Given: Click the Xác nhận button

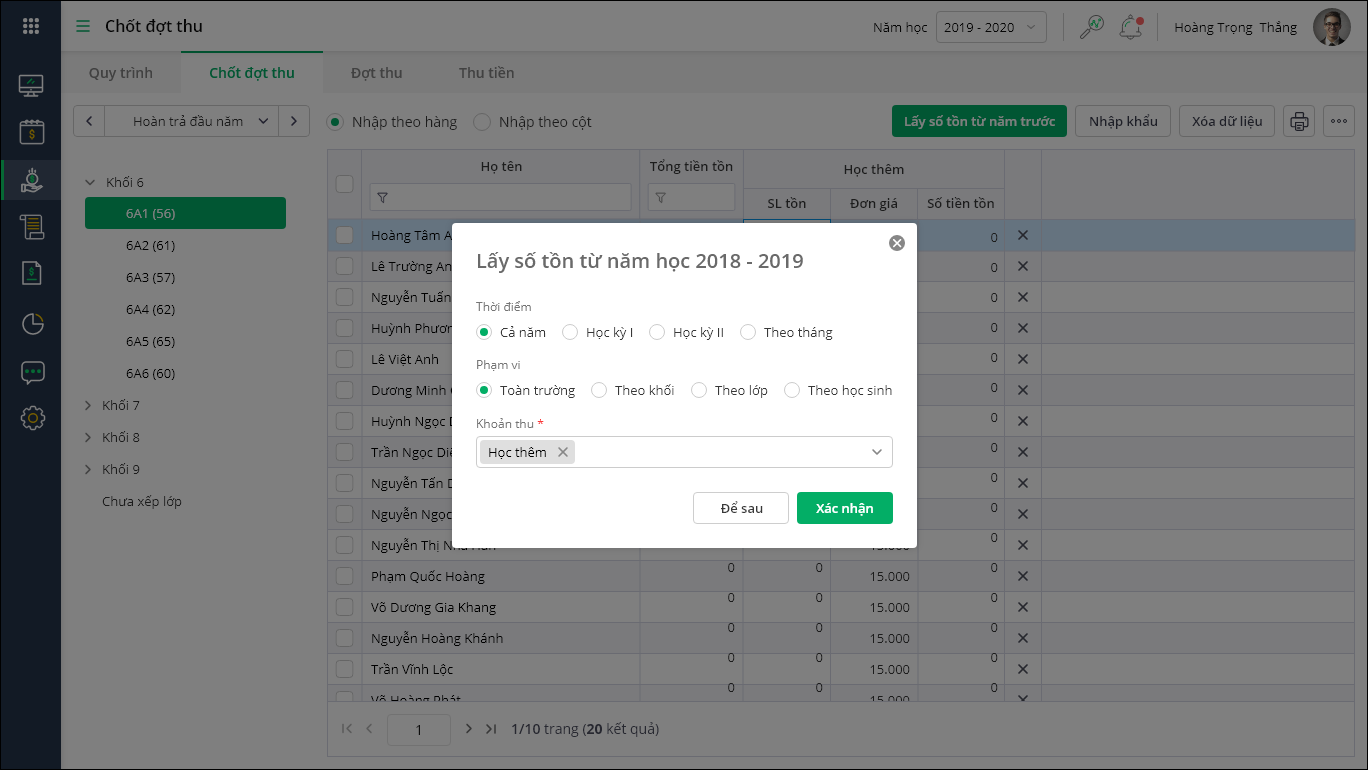Looking at the screenshot, I should 844,508.
